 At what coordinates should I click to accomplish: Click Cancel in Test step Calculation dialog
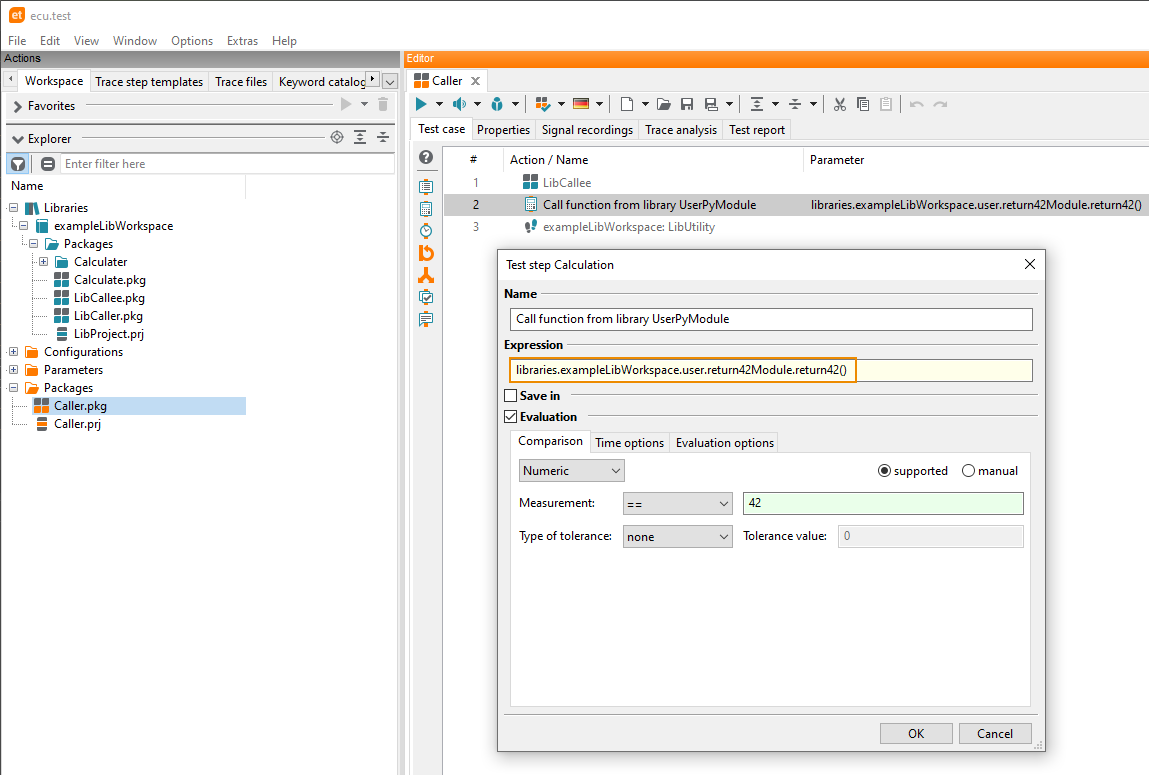[x=995, y=733]
